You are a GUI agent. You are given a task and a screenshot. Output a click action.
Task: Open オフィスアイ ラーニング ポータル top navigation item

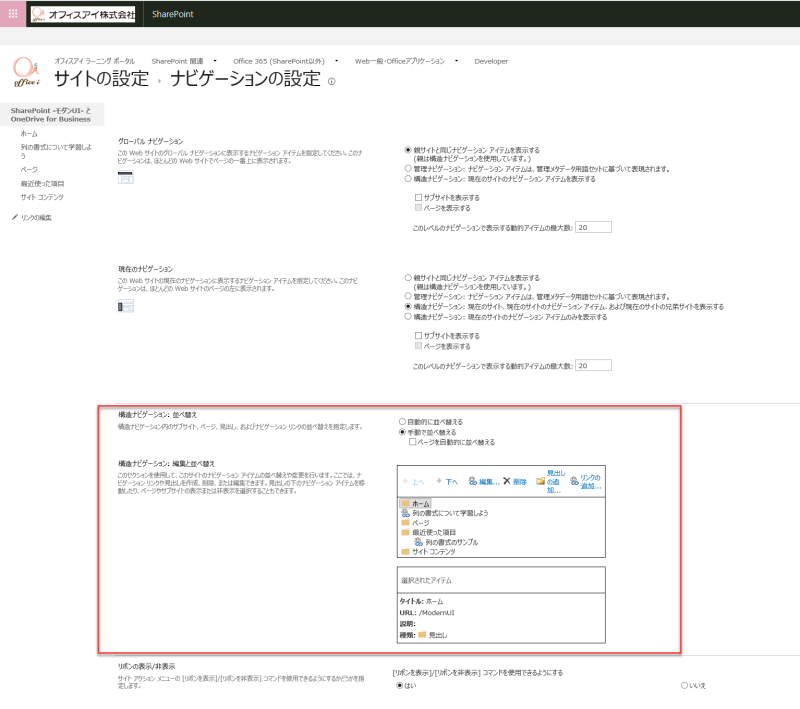click(x=94, y=61)
